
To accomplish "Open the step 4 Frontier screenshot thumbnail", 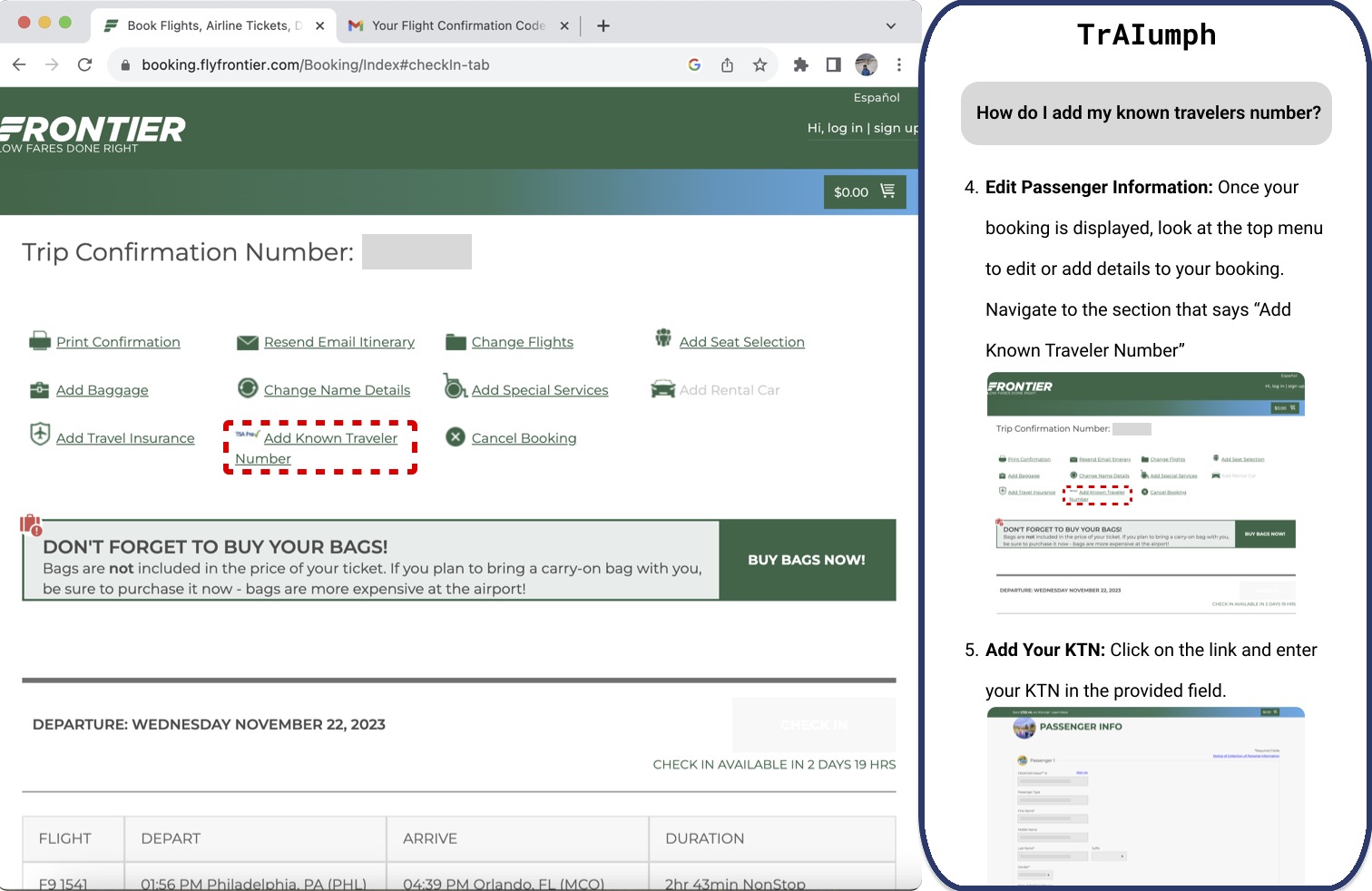I will [x=1146, y=494].
